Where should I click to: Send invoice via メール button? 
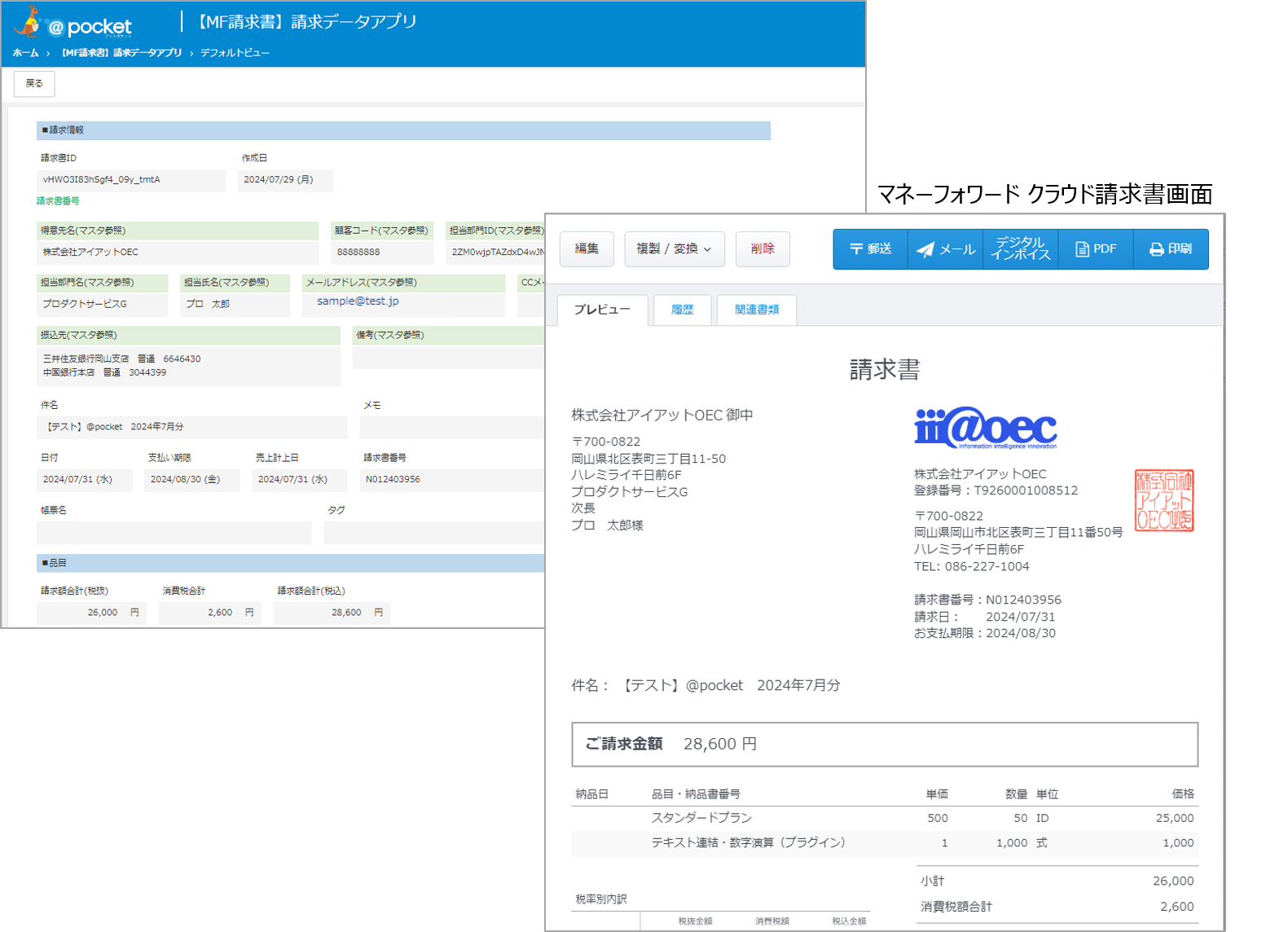(x=945, y=248)
